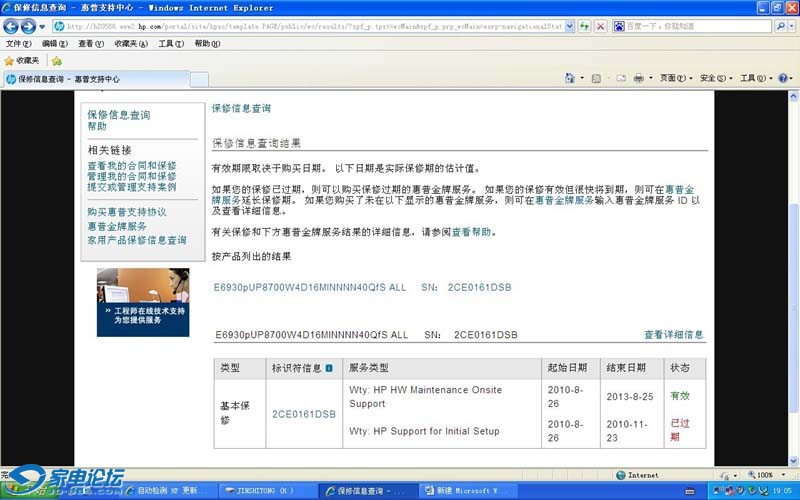Click the search magnifier icon
The height and width of the screenshot is (500, 800).
[x=781, y=26]
